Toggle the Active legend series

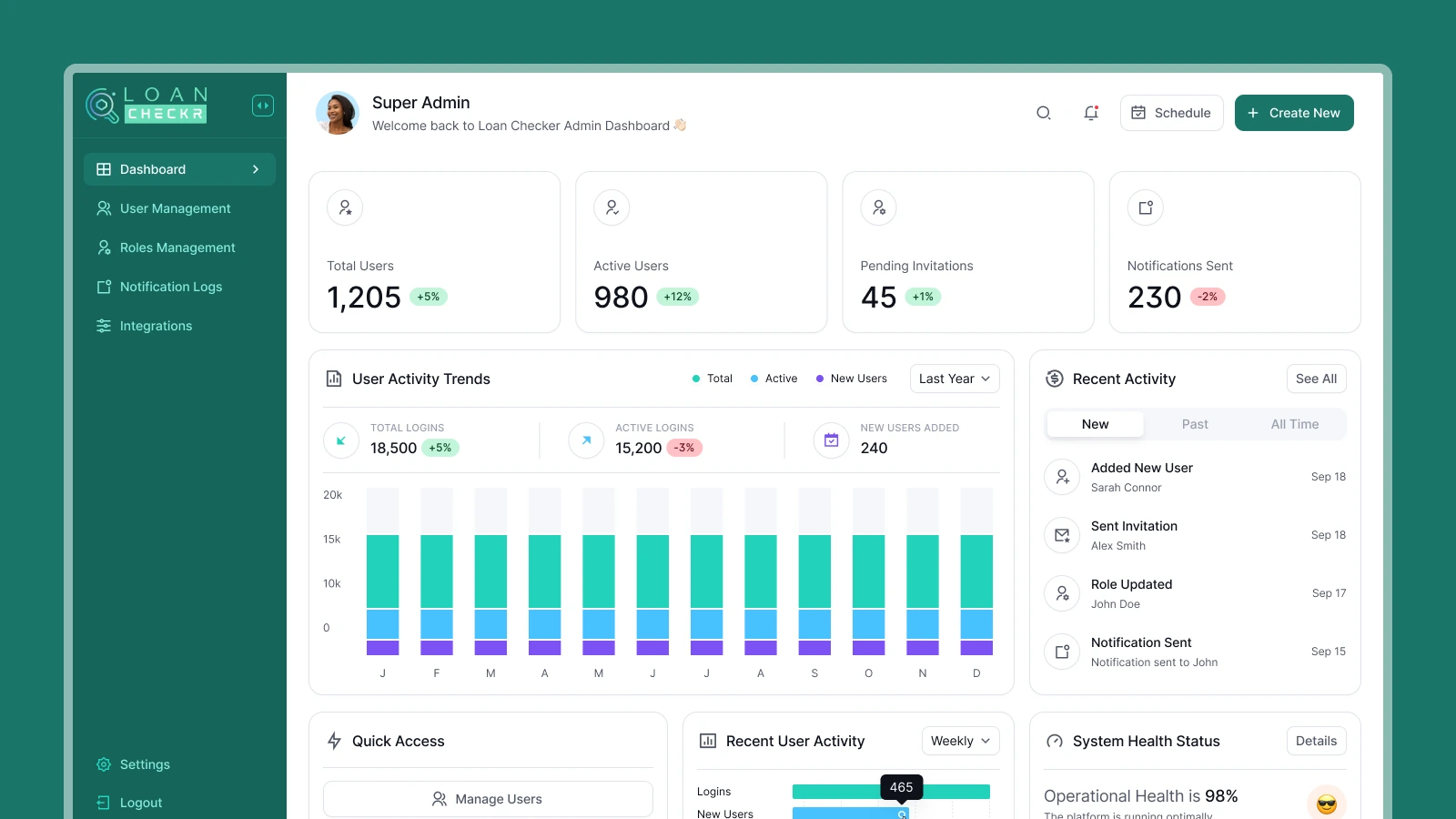pyautogui.click(x=774, y=379)
